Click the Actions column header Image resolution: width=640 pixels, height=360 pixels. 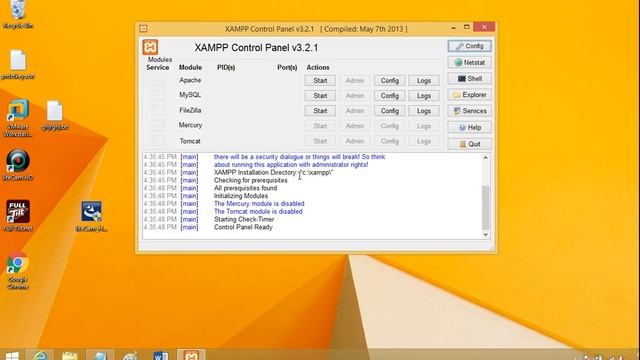tap(318, 67)
